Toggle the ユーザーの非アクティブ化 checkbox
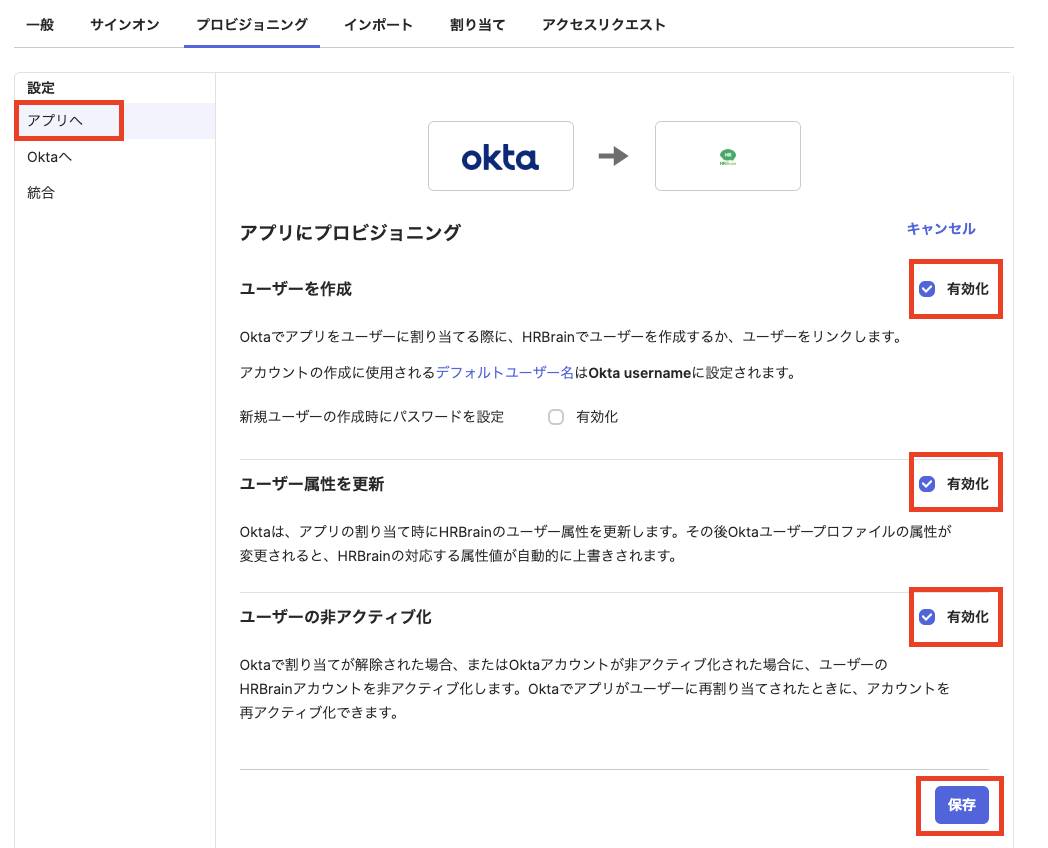Screen dimensions: 1048x848 click(x=927, y=617)
